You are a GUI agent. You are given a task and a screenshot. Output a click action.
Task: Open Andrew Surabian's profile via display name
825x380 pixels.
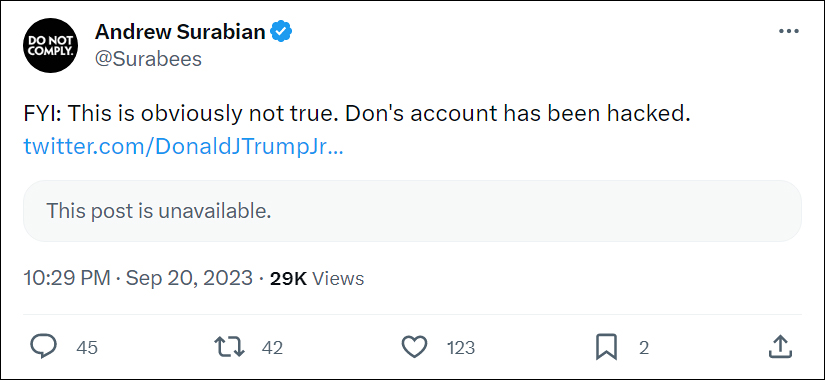tap(180, 32)
